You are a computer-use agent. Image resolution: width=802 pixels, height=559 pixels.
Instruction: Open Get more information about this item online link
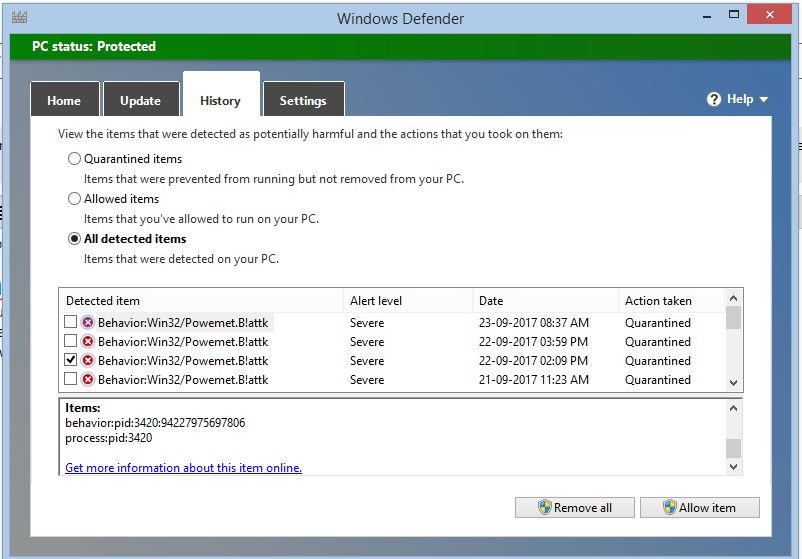[x=183, y=467]
